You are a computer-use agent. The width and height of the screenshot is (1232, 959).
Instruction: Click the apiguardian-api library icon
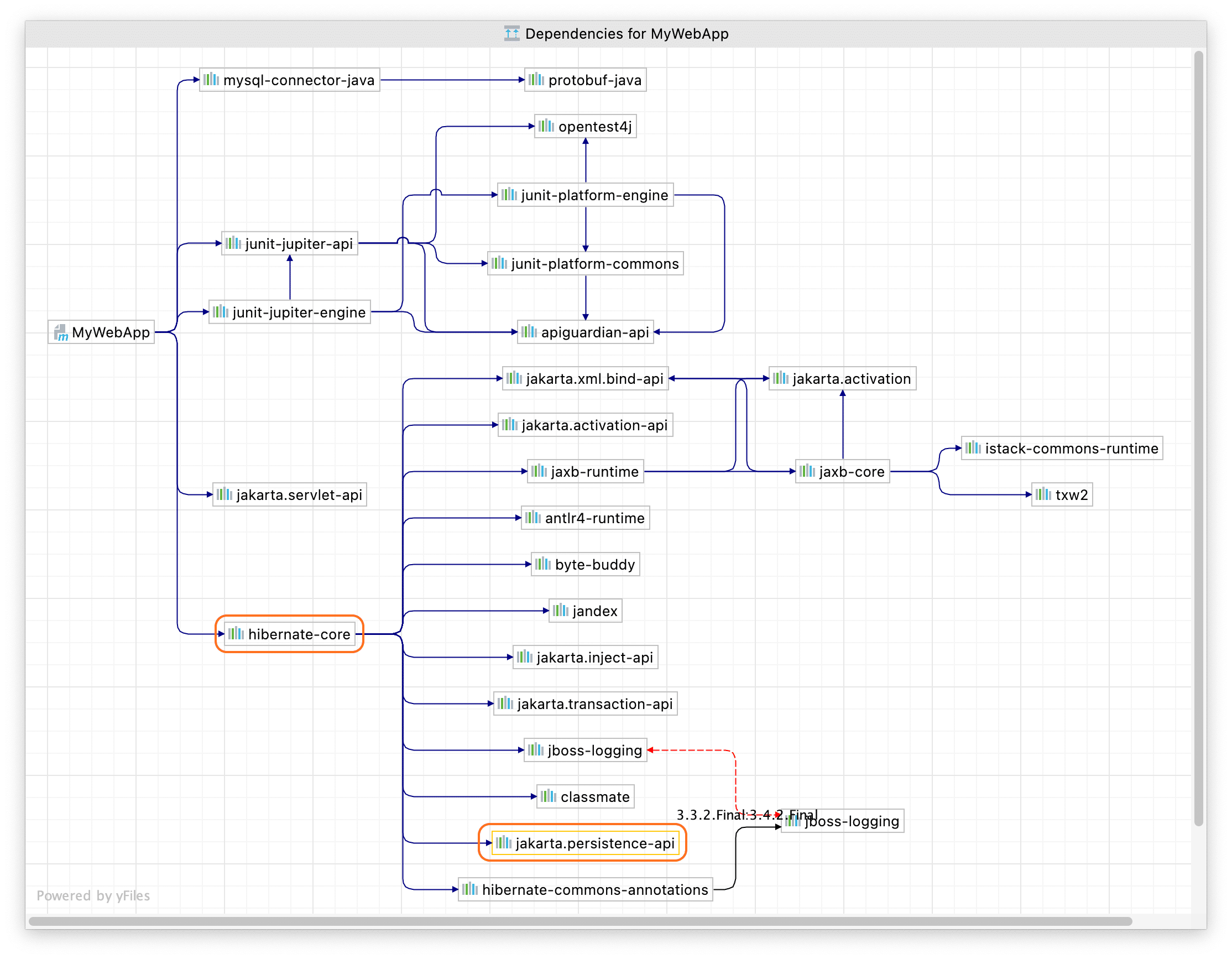pyautogui.click(x=529, y=332)
